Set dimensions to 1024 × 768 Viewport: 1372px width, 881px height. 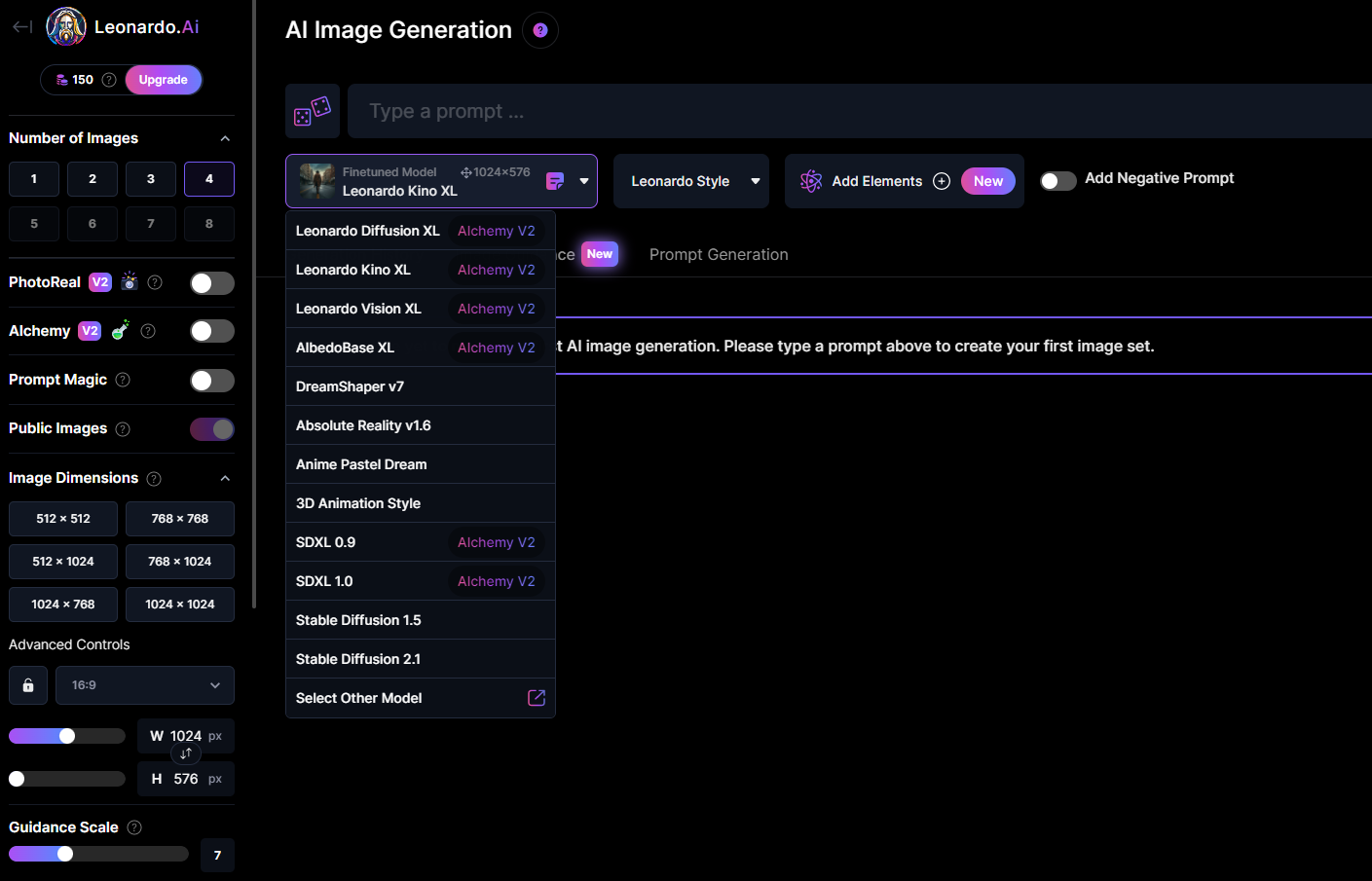(63, 605)
